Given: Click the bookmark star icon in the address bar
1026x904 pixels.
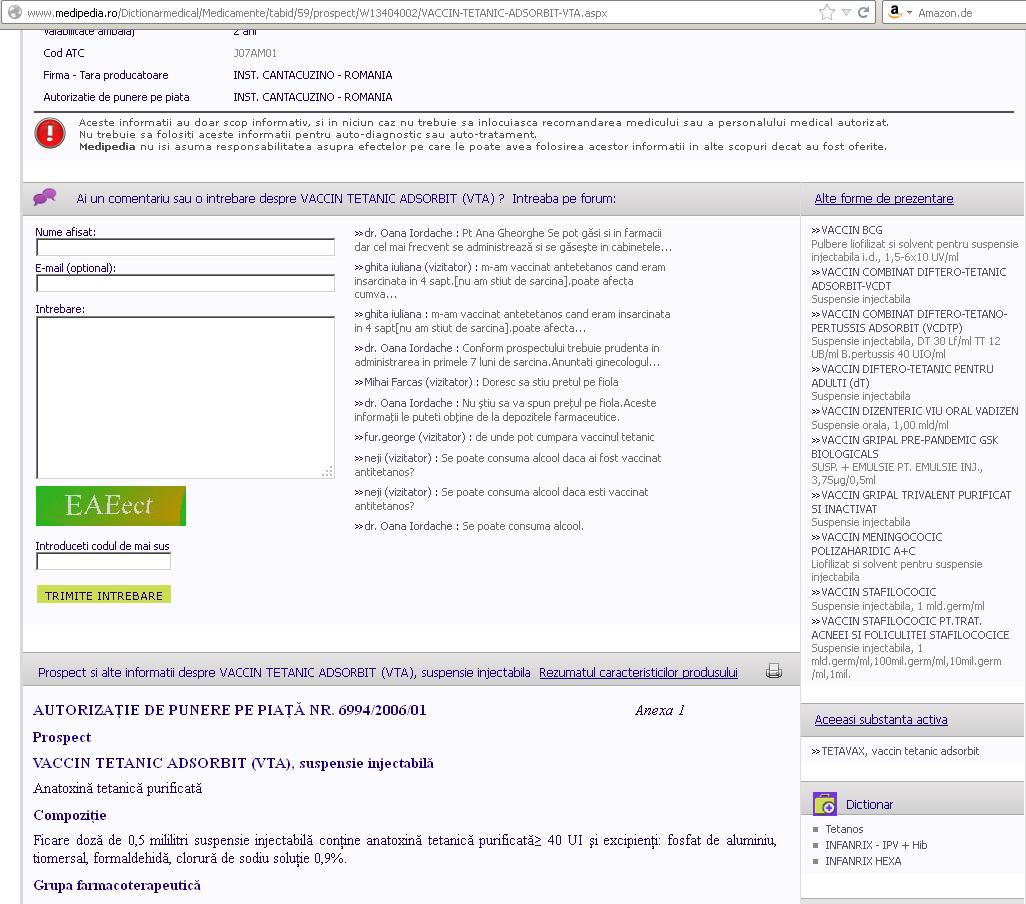Looking at the screenshot, I should (x=827, y=12).
